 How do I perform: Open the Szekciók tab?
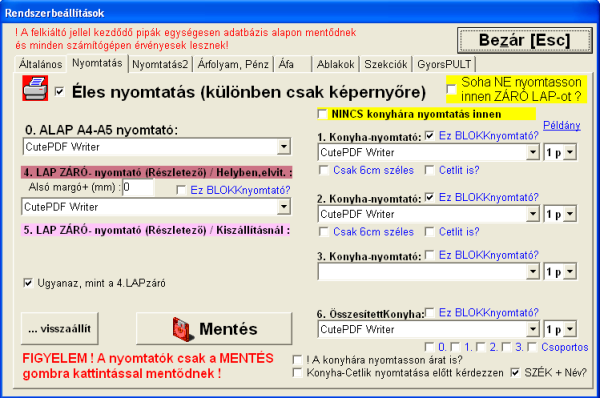click(386, 64)
